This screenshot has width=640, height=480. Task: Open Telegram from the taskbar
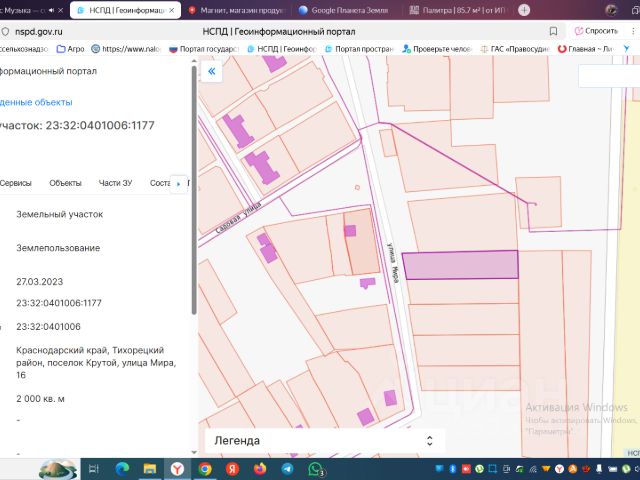coord(287,468)
